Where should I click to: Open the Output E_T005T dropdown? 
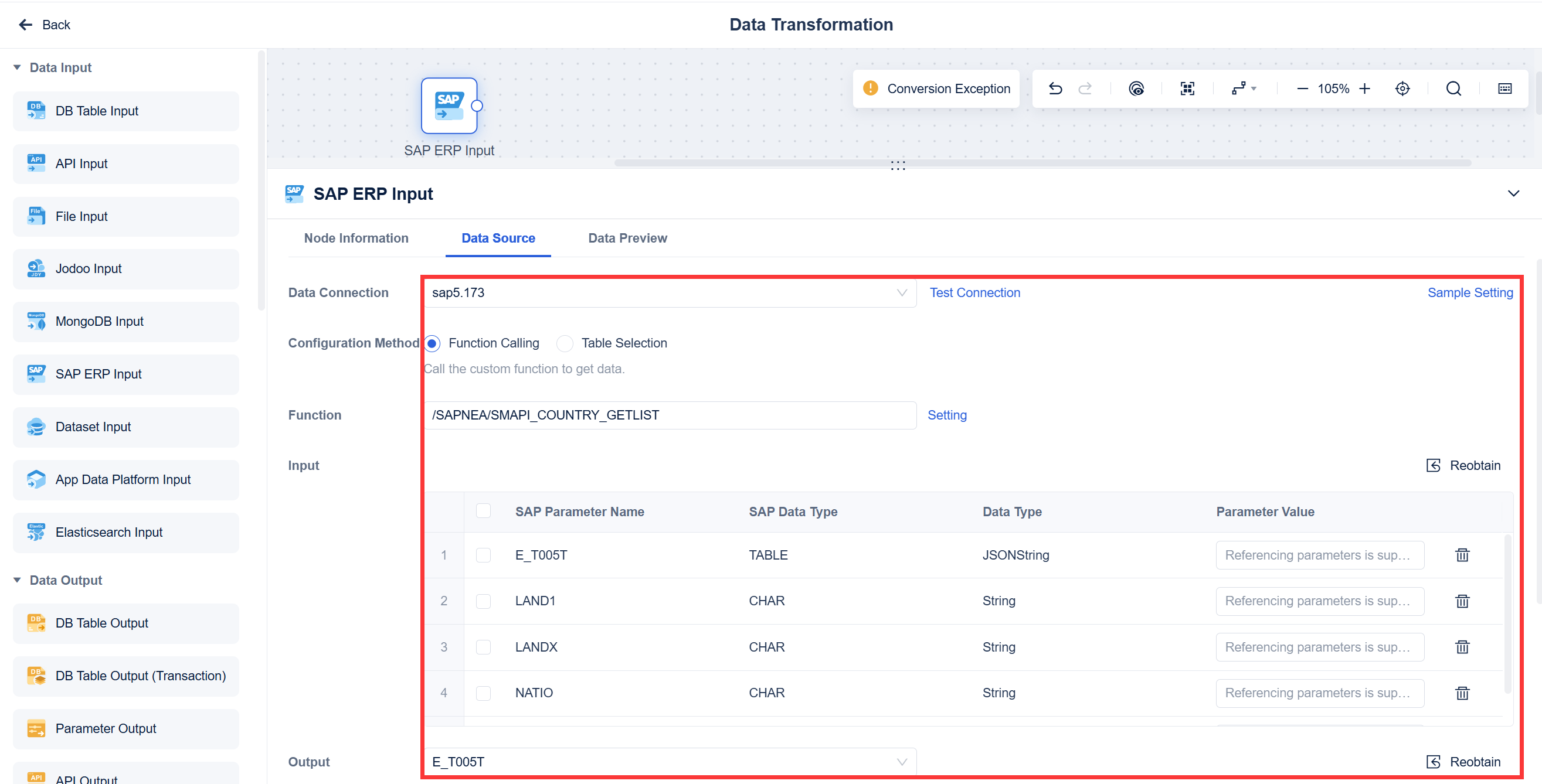(x=669, y=761)
